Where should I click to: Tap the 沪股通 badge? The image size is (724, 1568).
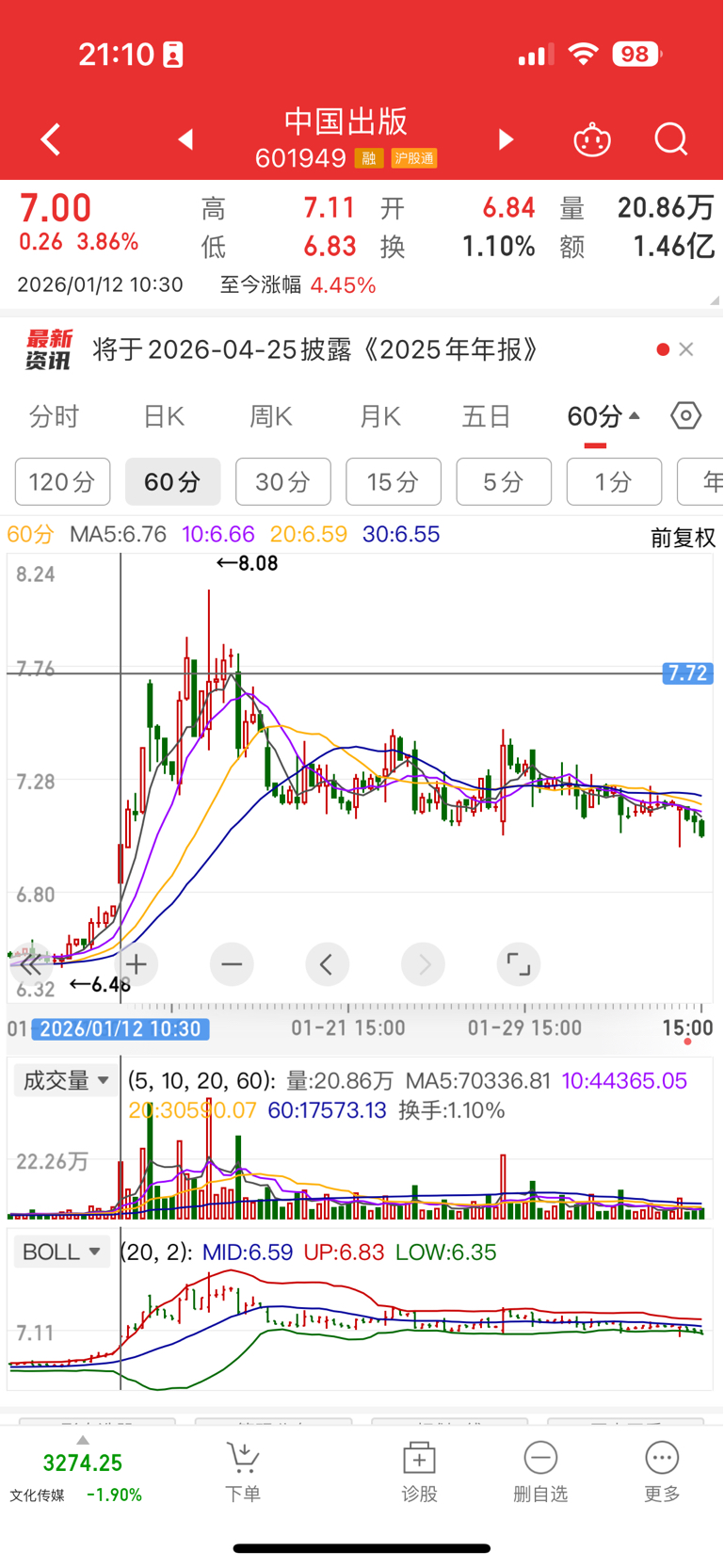(x=414, y=158)
